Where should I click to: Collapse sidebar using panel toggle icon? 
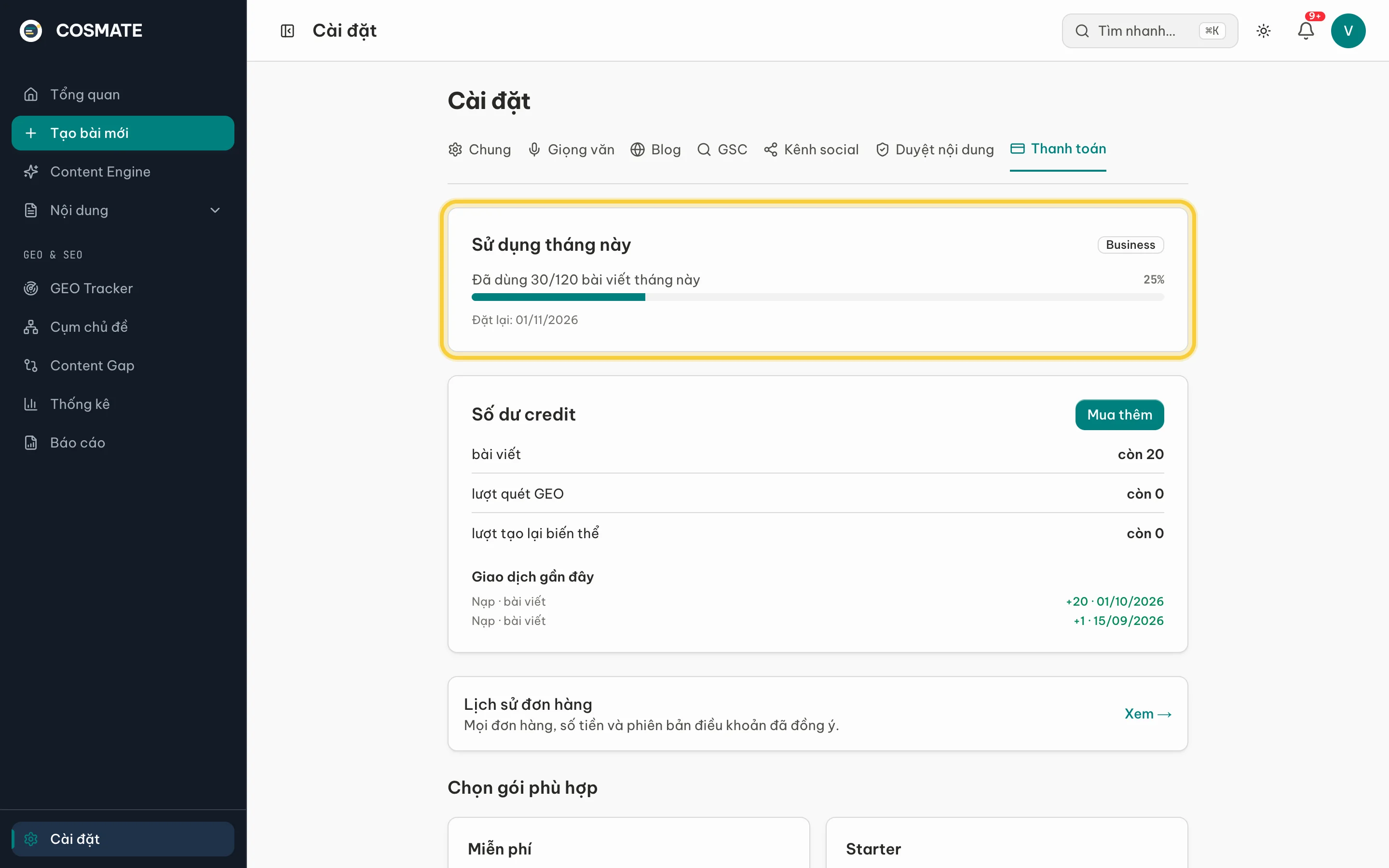(287, 30)
